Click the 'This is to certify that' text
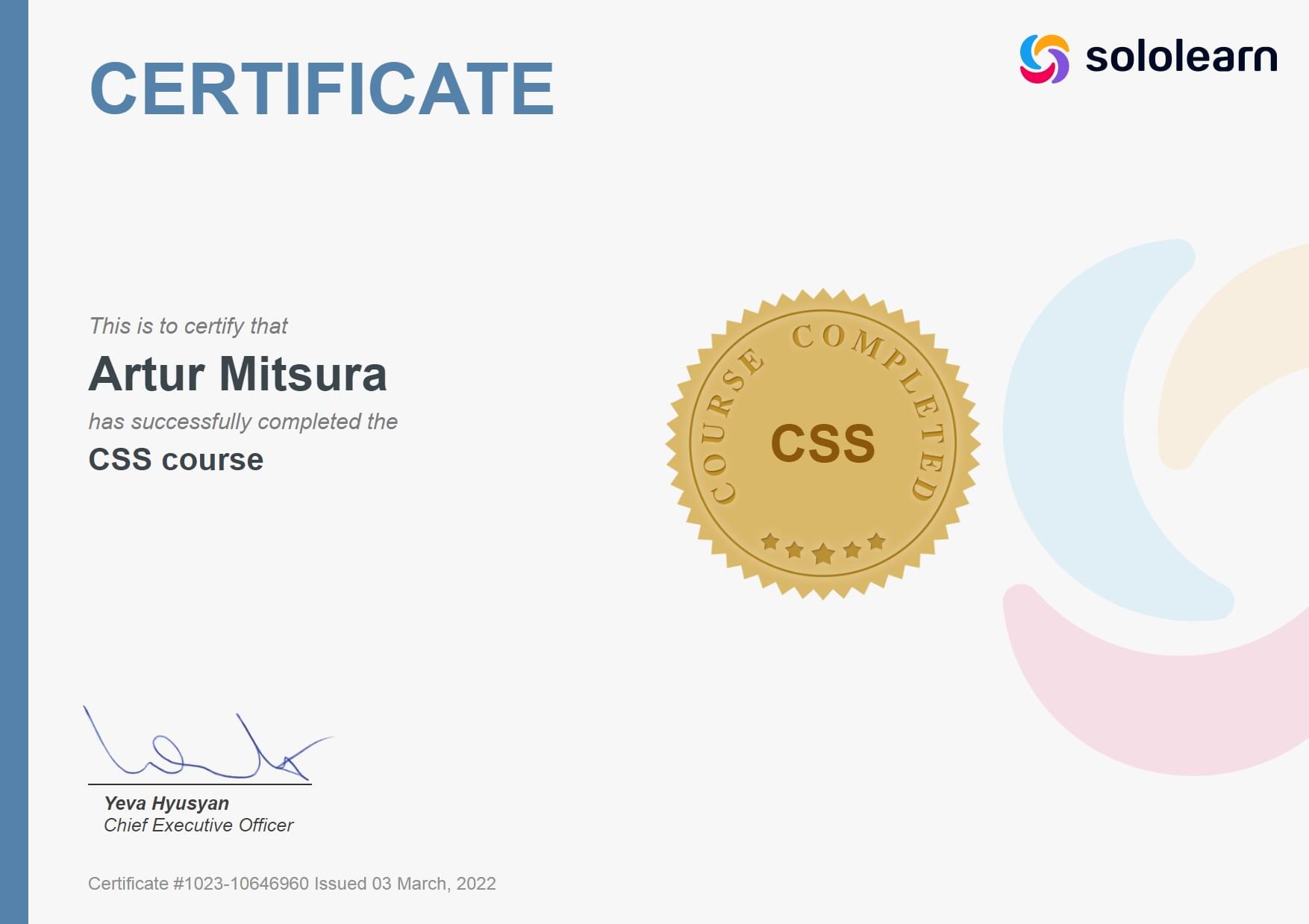Image resolution: width=1309 pixels, height=924 pixels. point(188,327)
